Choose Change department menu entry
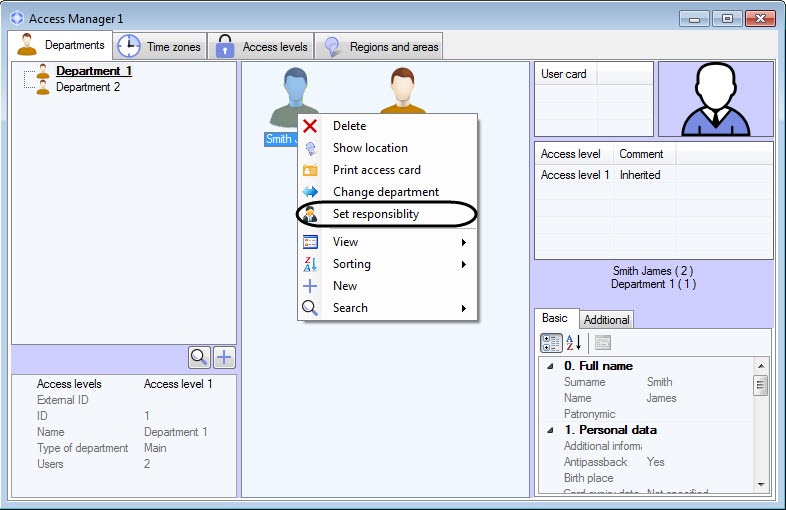 [x=387, y=192]
